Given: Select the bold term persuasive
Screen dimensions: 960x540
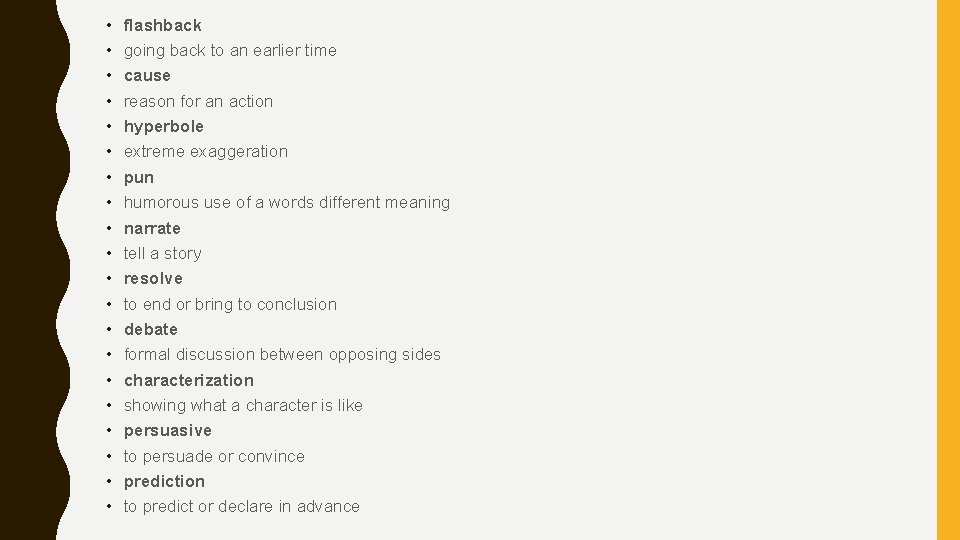Looking at the screenshot, I should pyautogui.click(x=167, y=431).
